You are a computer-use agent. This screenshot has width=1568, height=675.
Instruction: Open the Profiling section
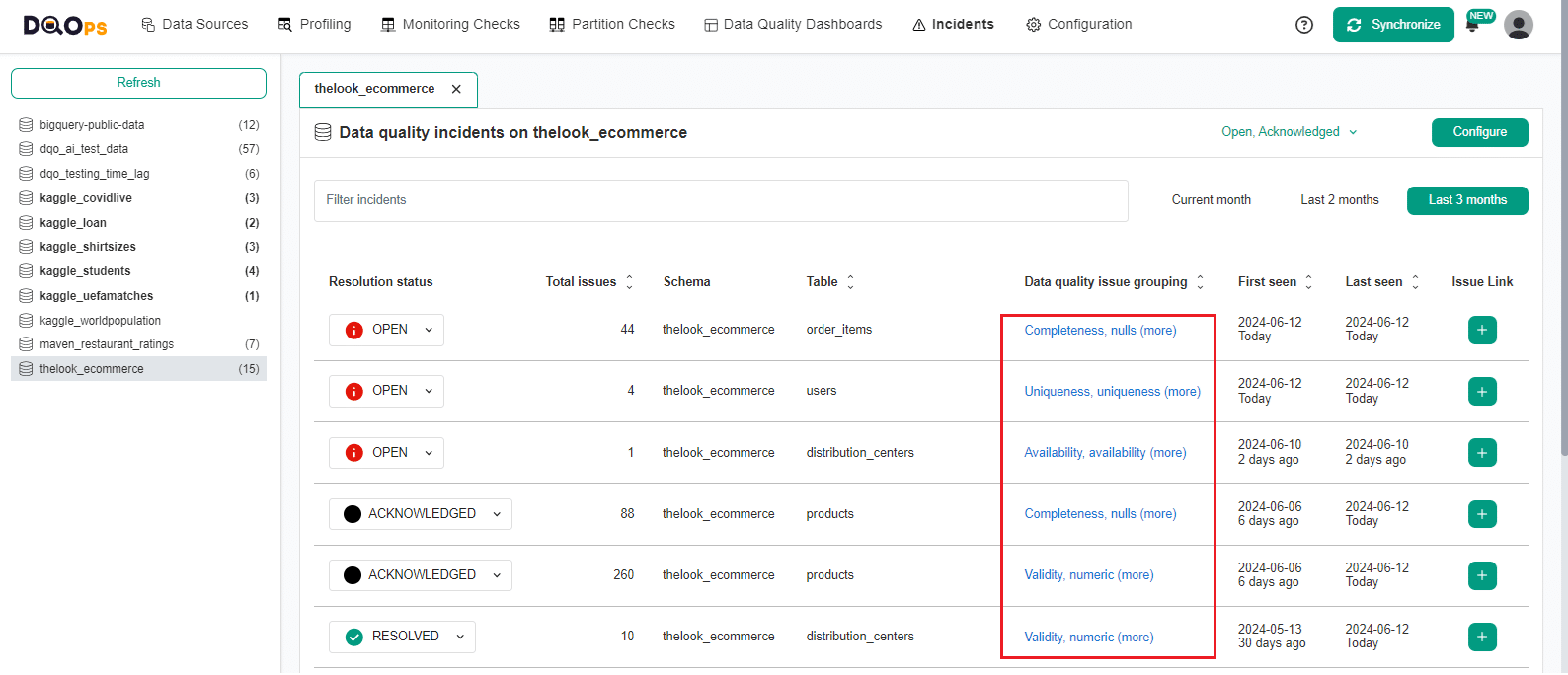(x=314, y=24)
